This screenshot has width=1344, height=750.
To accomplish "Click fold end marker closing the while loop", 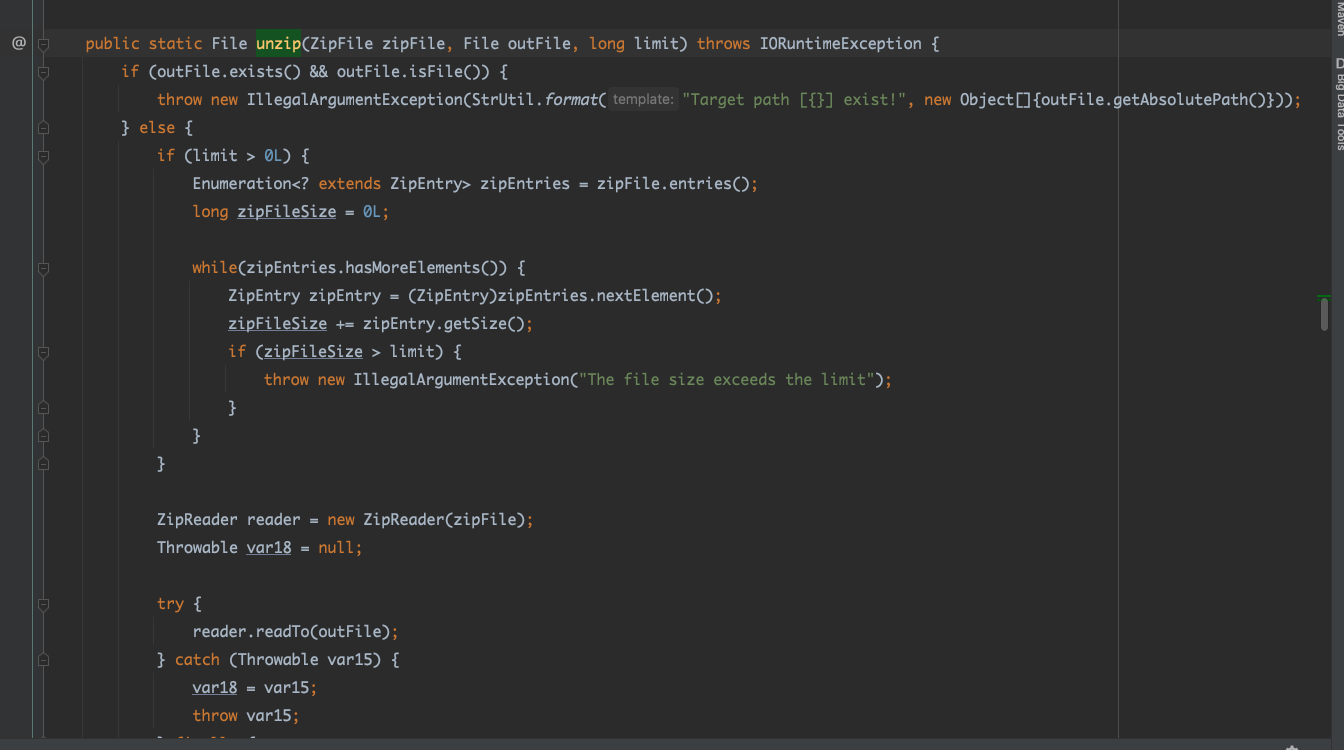I will pos(43,436).
